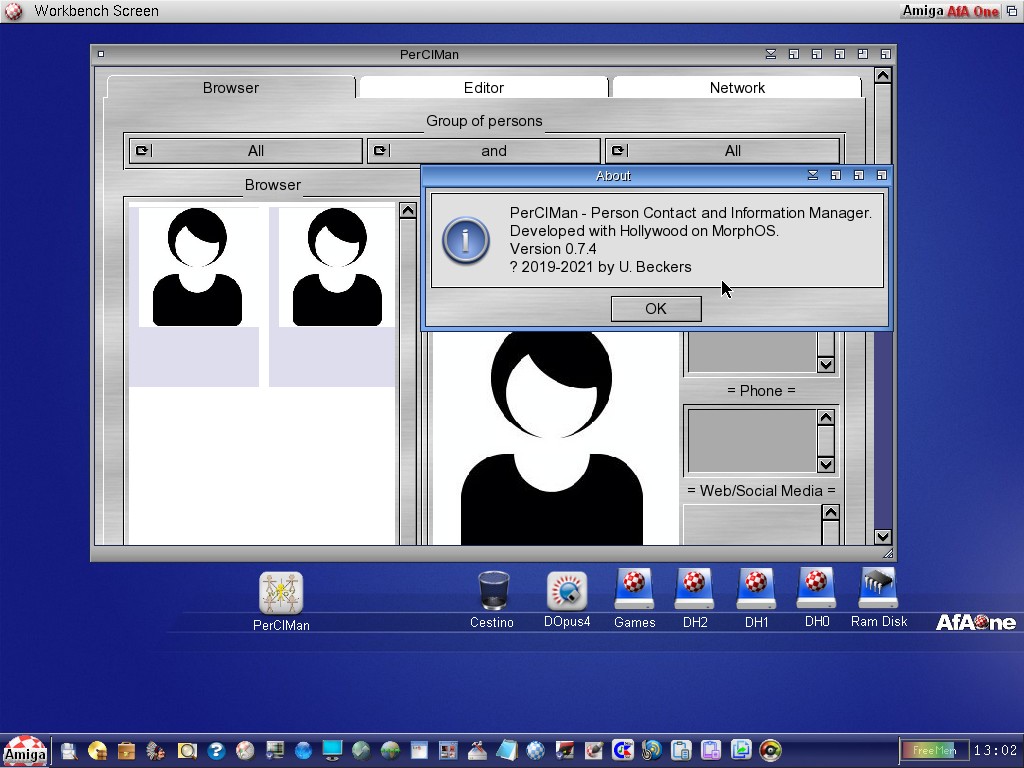Open the DH0 drive icon
The width and height of the screenshot is (1024, 768).
(816, 590)
